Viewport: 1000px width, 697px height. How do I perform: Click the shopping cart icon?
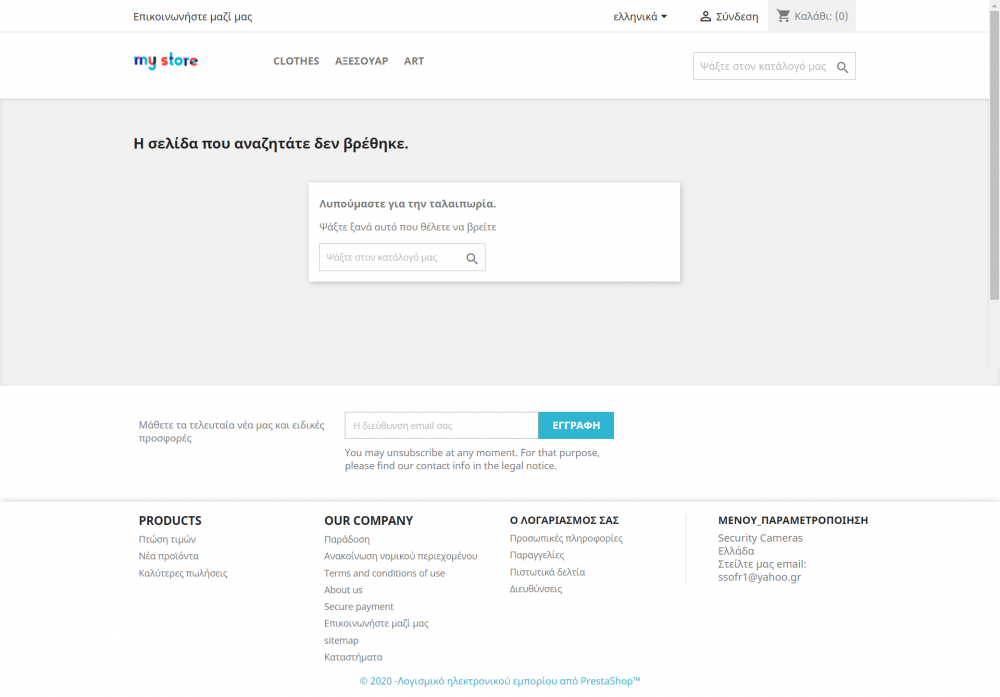tap(783, 15)
